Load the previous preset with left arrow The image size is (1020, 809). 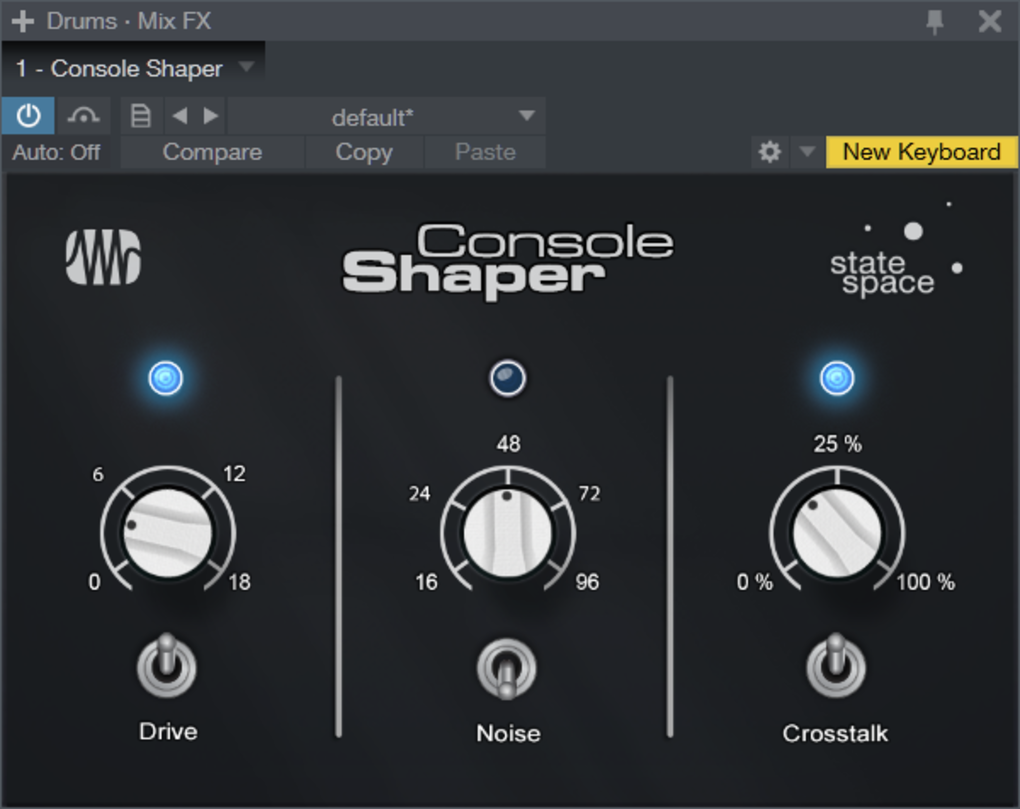pyautogui.click(x=180, y=116)
